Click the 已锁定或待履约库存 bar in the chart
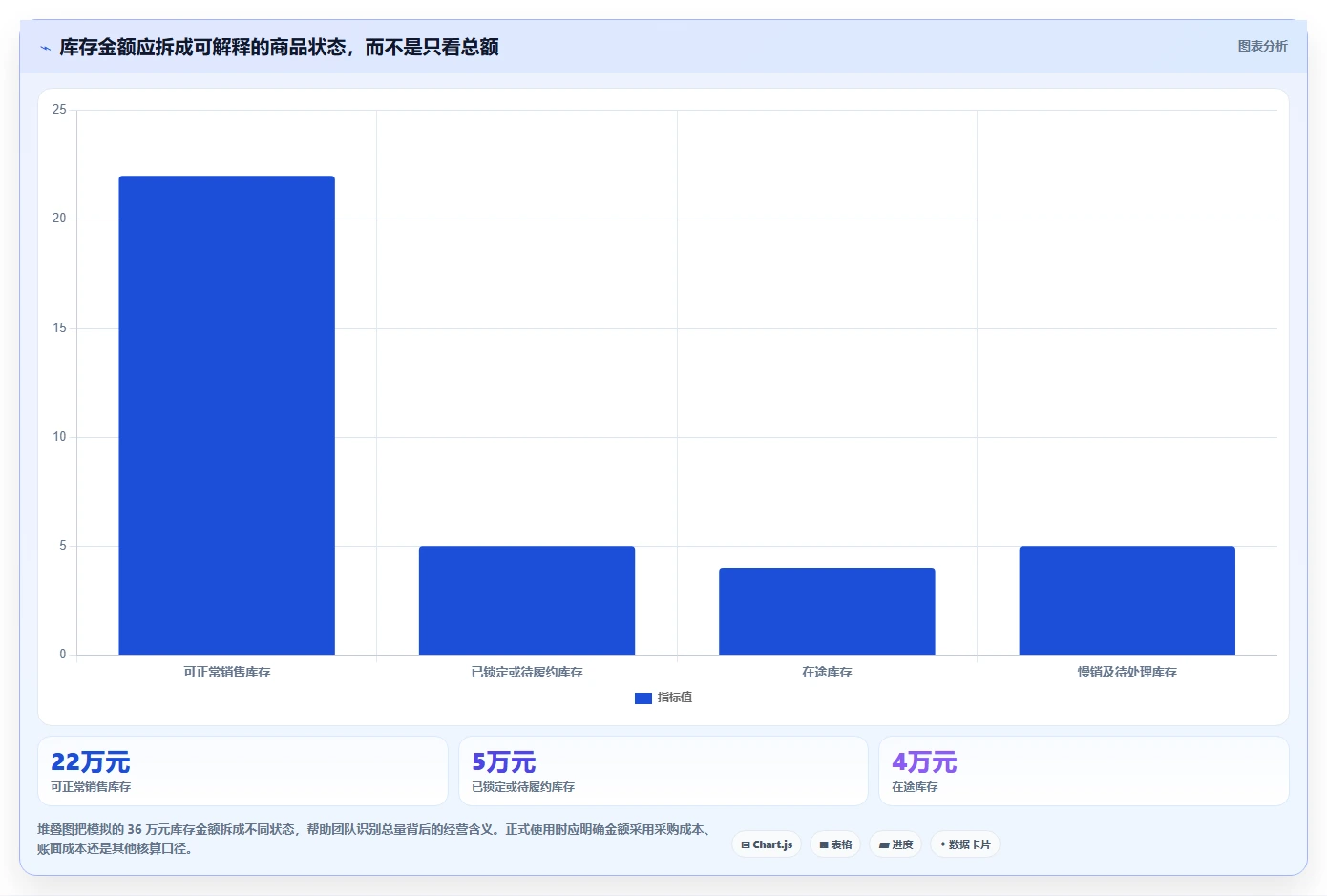The image size is (1327, 896). pyautogui.click(x=527, y=600)
